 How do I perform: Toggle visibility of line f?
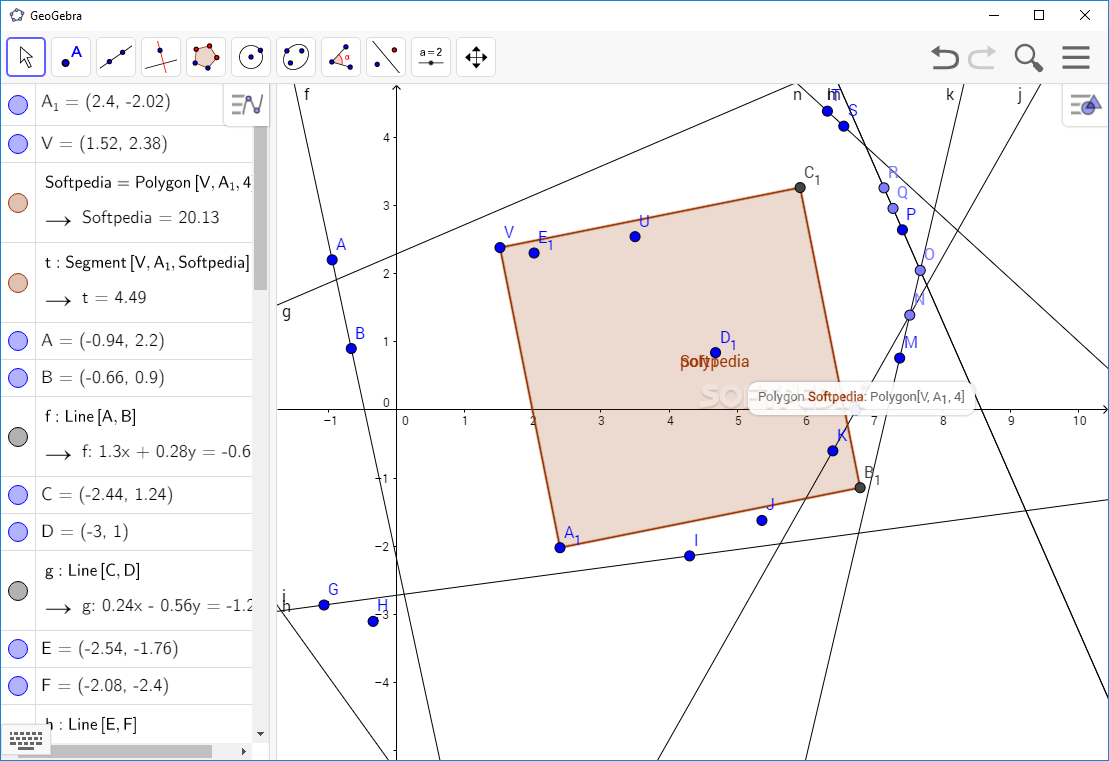tap(18, 436)
